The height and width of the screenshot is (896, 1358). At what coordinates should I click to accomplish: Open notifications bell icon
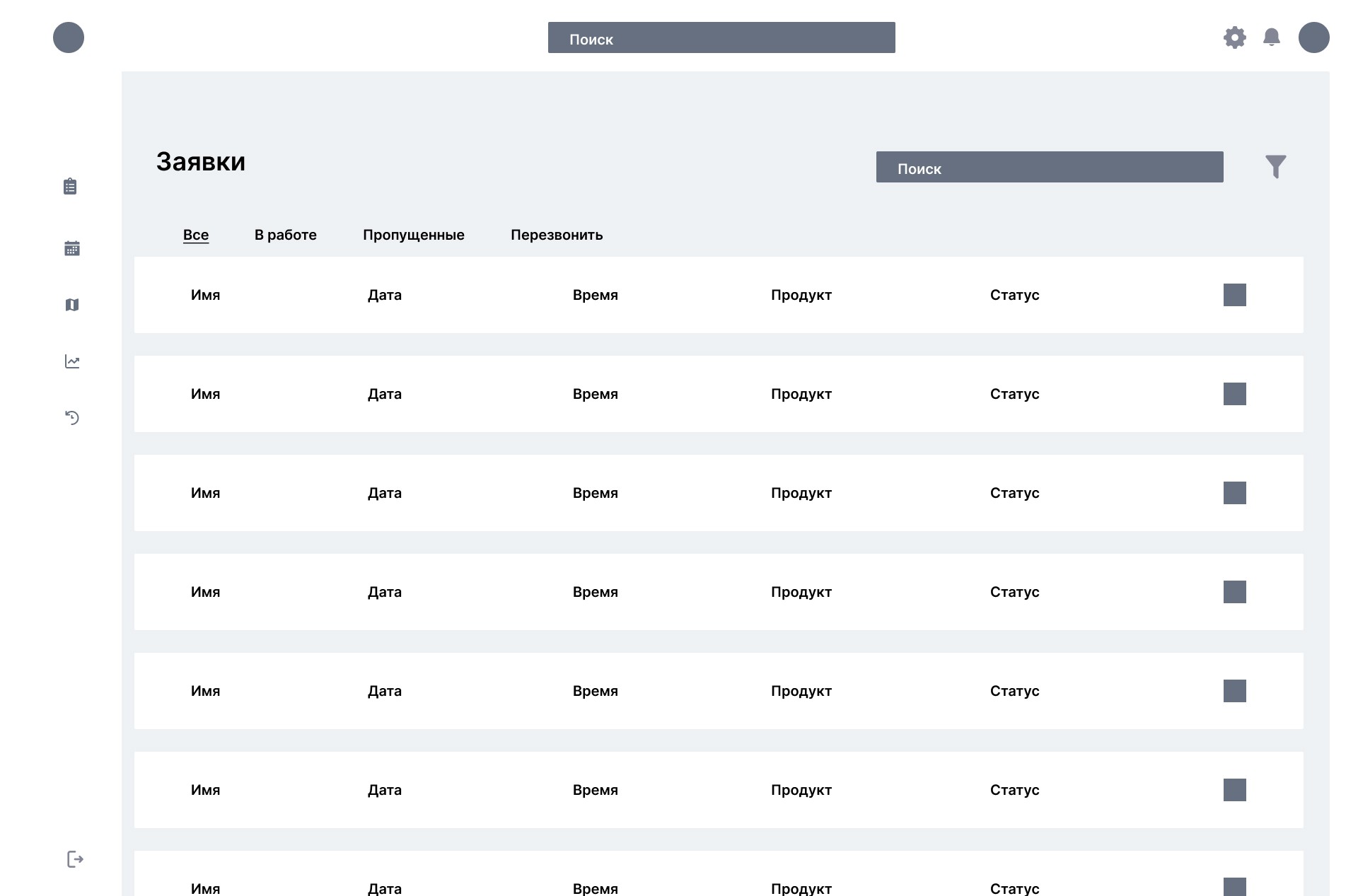click(1272, 37)
